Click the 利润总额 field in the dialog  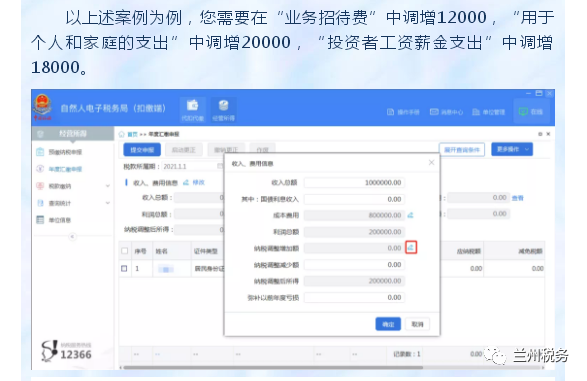tap(354, 232)
